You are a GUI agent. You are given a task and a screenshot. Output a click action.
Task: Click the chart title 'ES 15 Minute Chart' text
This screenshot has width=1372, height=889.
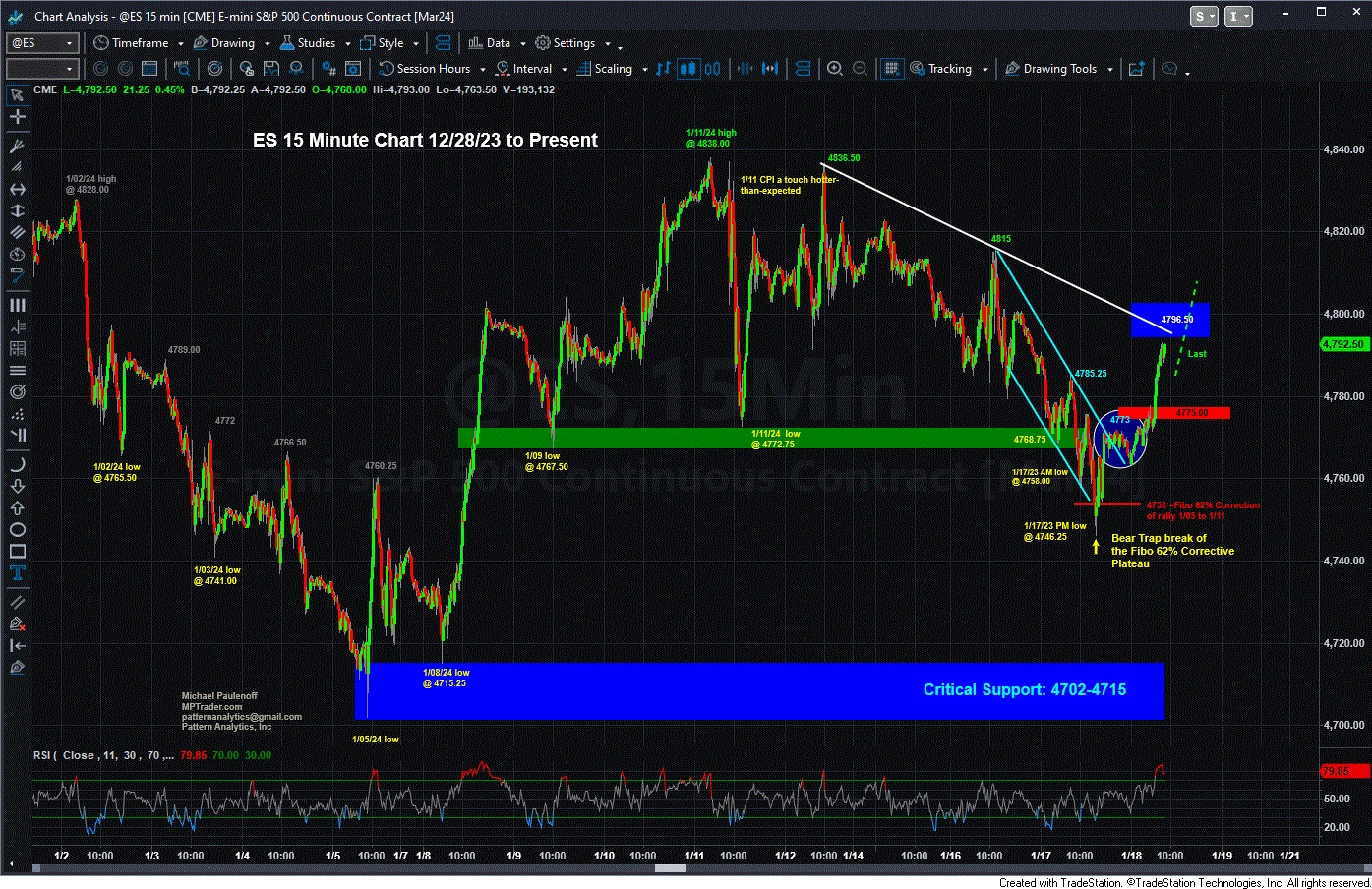[x=425, y=140]
